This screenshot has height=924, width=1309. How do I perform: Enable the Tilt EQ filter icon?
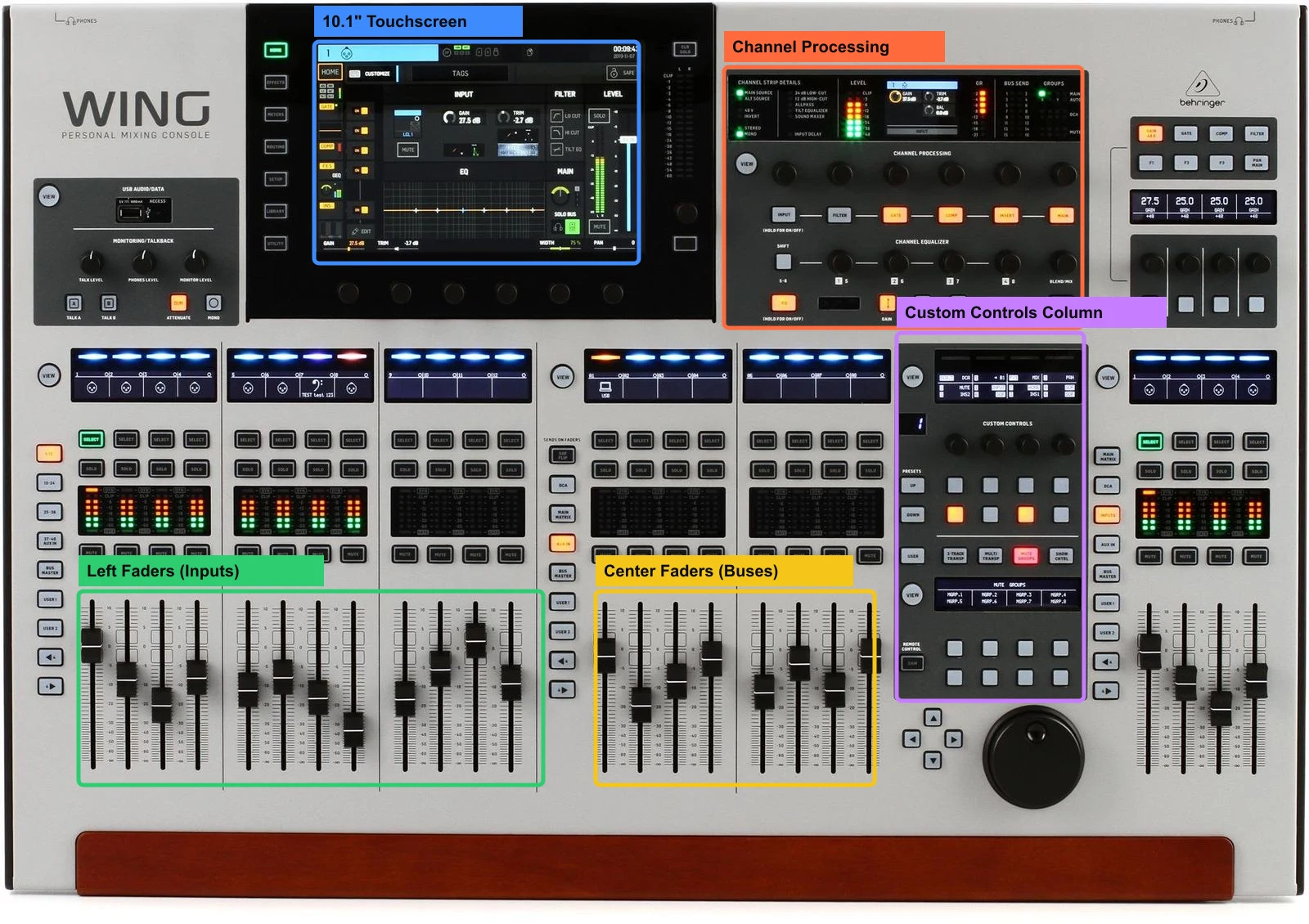557,149
